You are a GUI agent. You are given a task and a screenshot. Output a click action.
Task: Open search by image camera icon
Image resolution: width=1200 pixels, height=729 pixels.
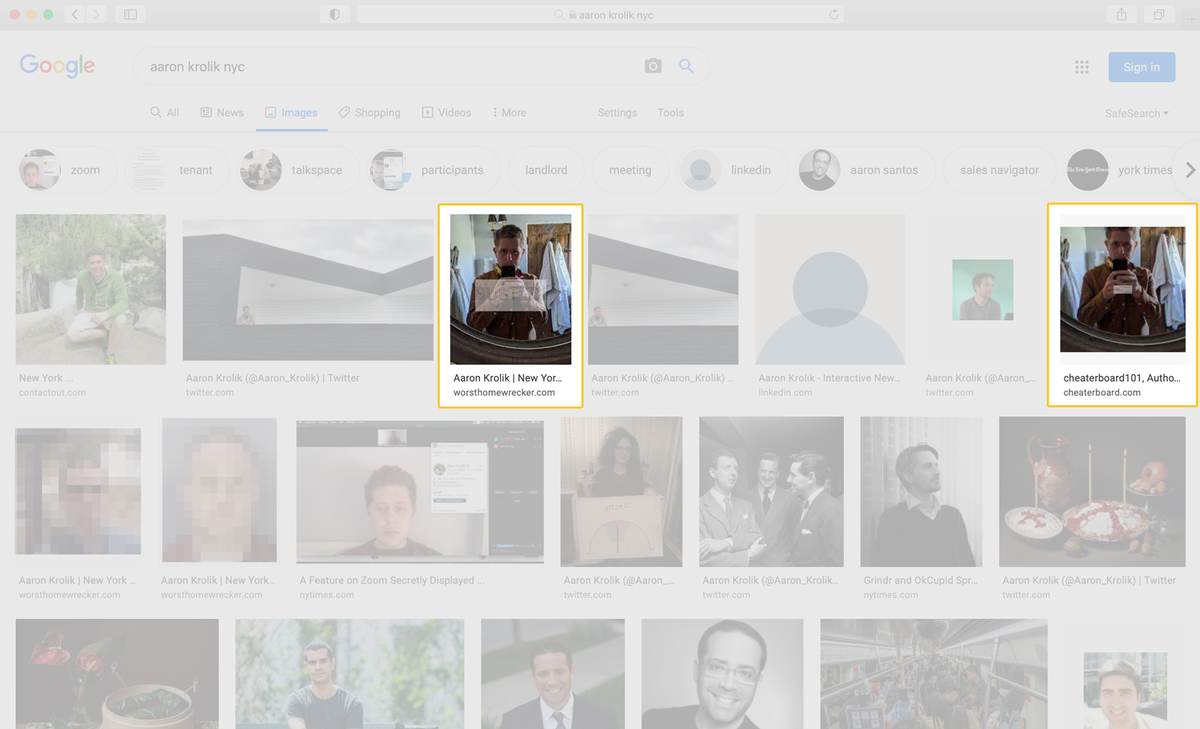pos(653,66)
